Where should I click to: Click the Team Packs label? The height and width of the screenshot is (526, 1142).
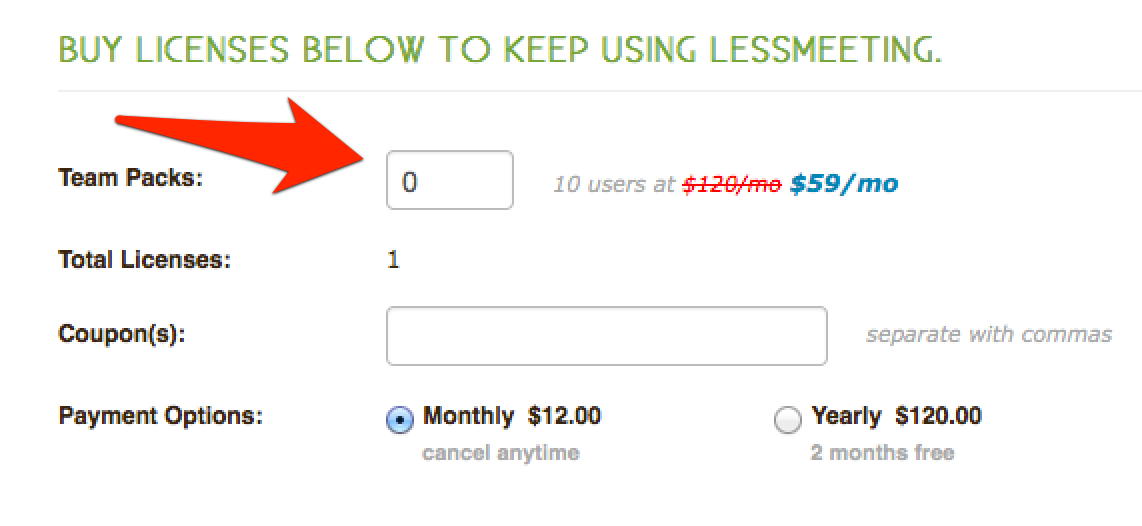[130, 178]
